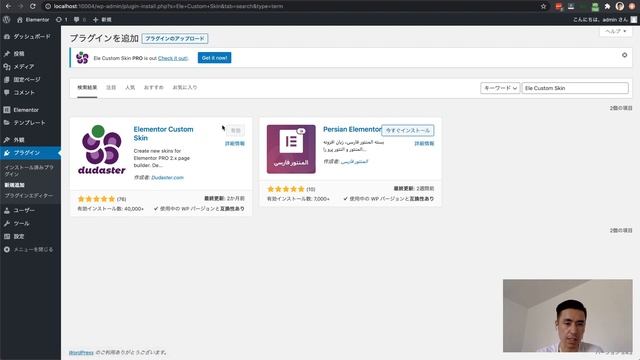Open the ユーザー users menu

pos(20,210)
